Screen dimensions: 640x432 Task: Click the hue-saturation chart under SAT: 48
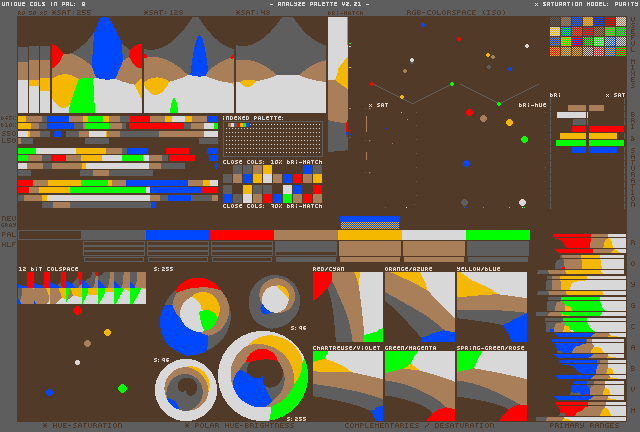click(x=281, y=65)
